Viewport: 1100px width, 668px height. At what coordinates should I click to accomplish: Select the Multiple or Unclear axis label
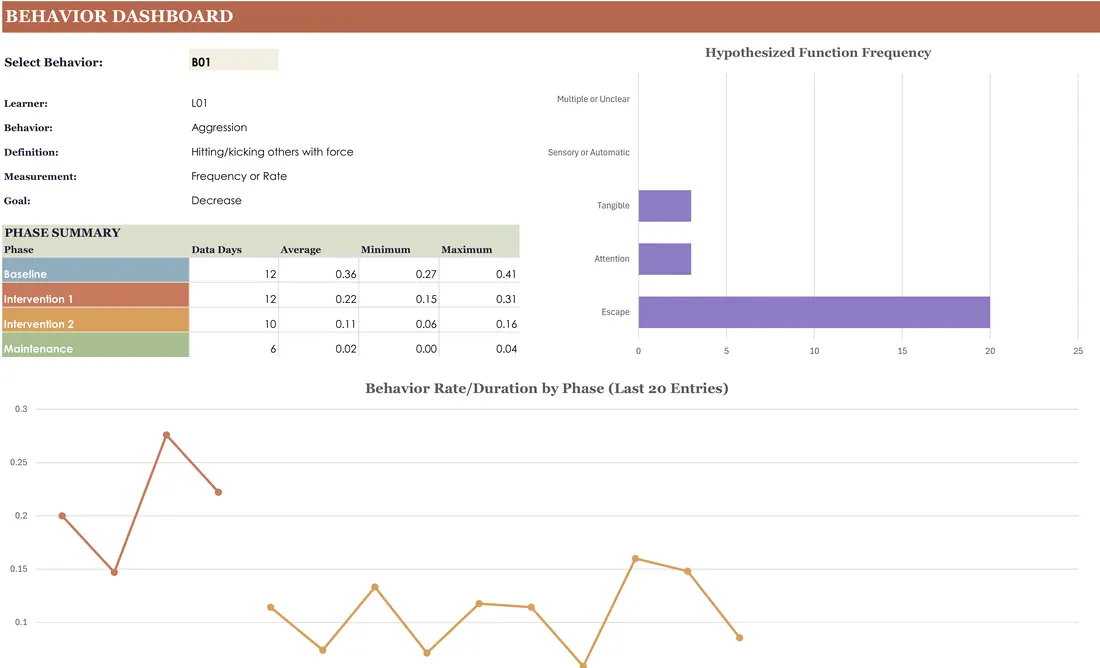[x=593, y=99]
